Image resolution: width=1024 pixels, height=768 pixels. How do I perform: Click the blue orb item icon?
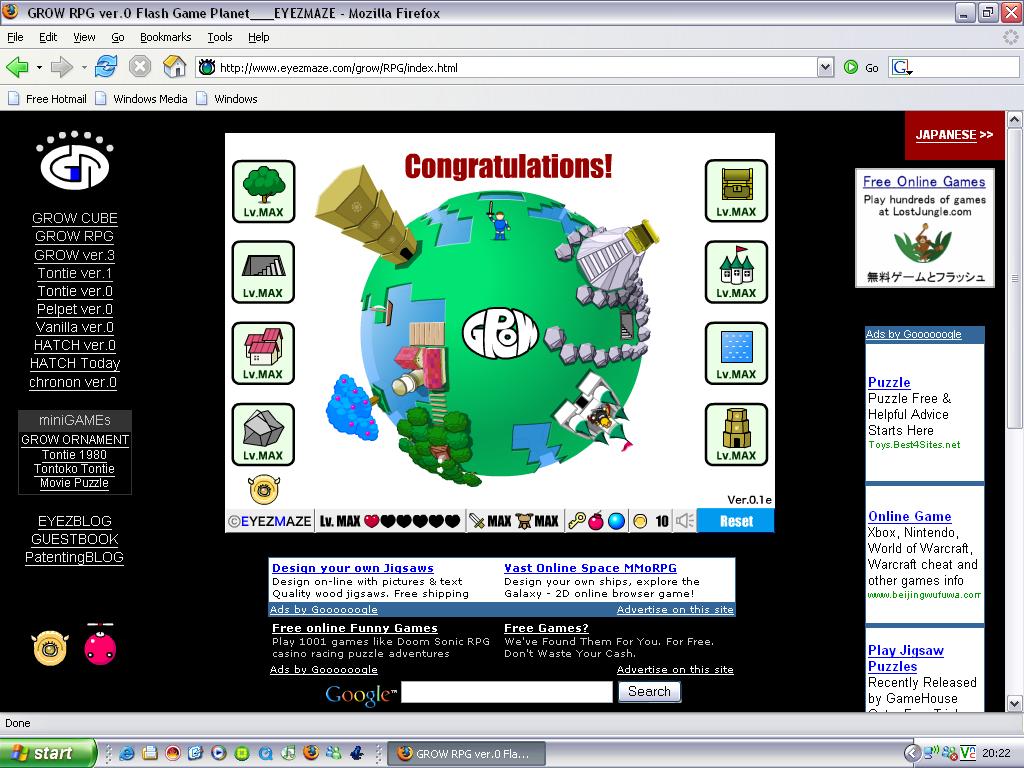pos(616,521)
